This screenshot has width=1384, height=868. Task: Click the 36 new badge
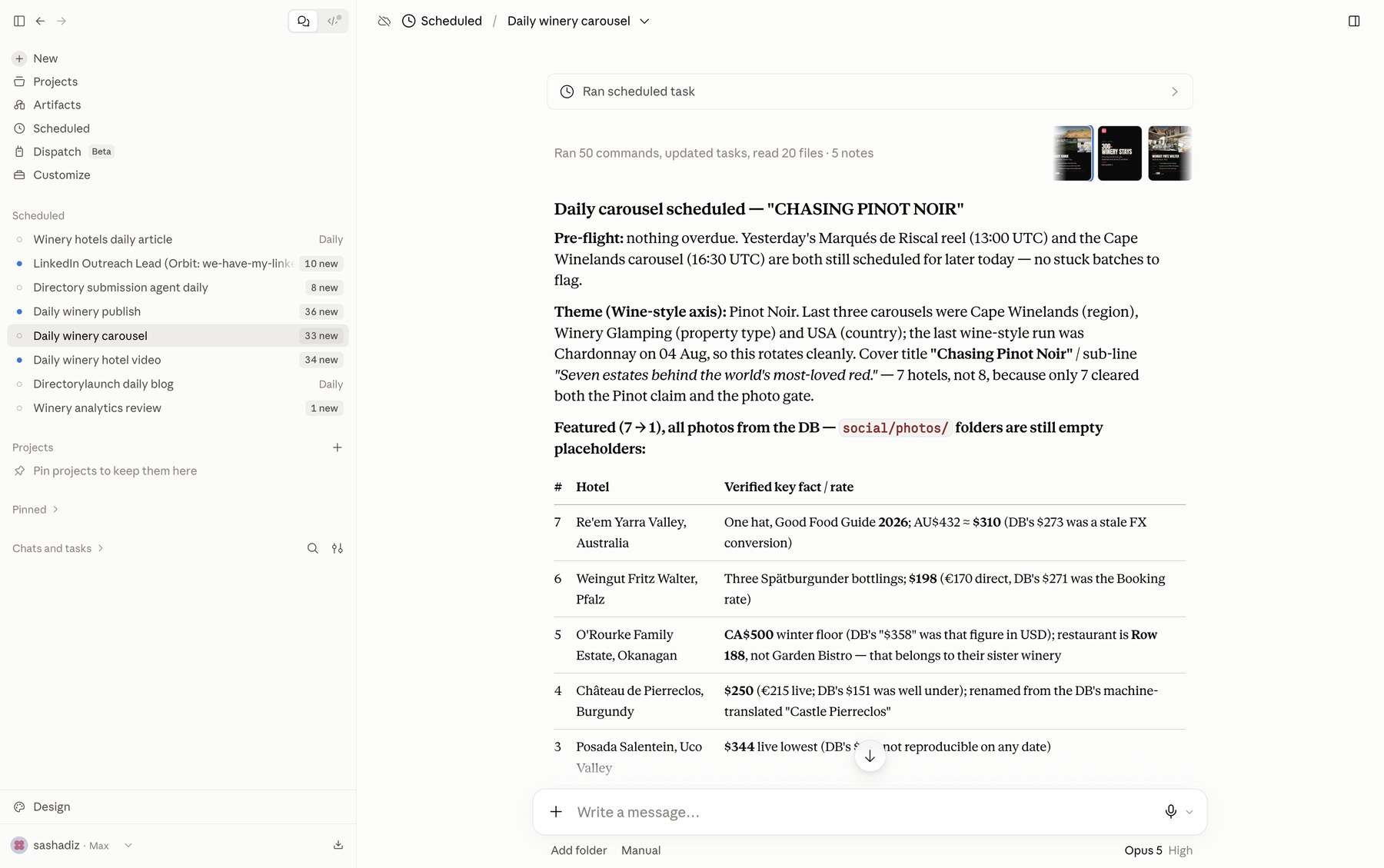tap(321, 311)
